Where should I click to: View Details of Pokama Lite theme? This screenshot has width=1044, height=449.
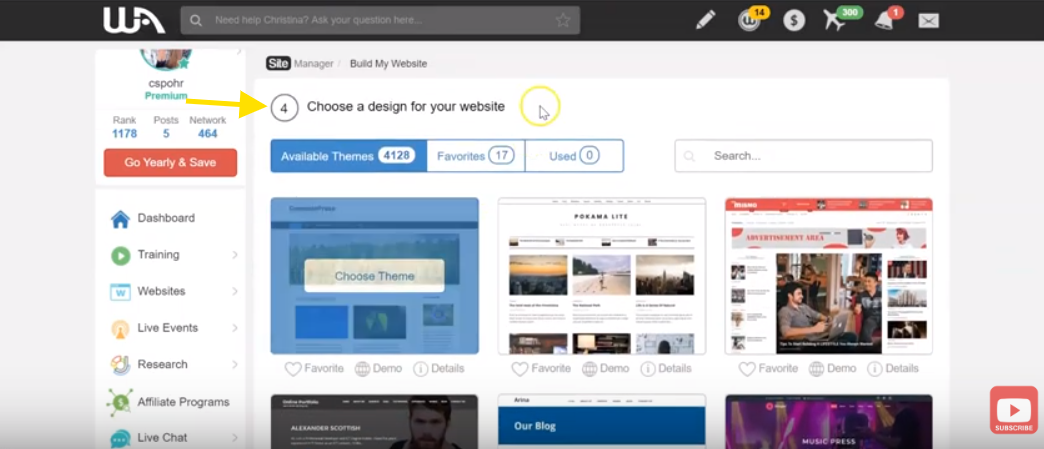[666, 368]
